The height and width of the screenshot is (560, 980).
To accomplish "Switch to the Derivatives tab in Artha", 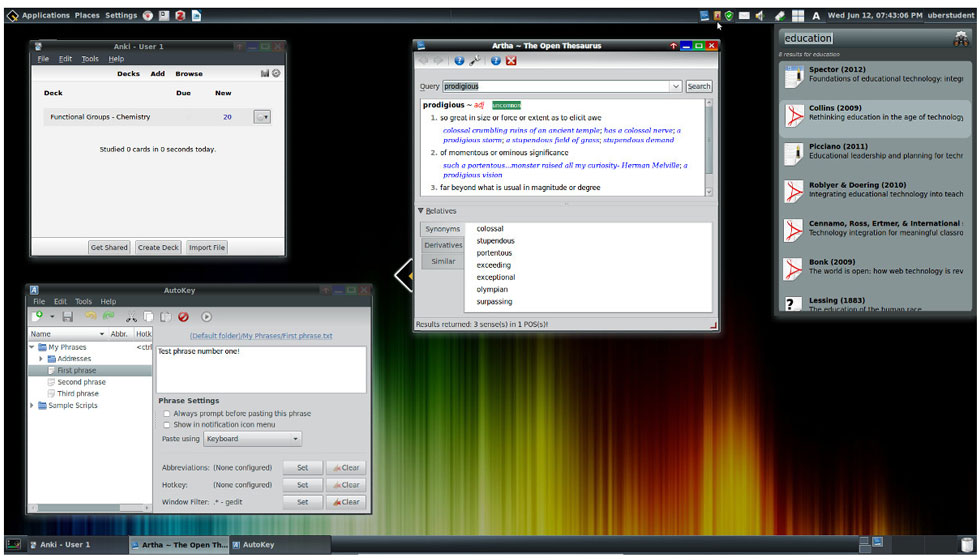I will [x=443, y=245].
